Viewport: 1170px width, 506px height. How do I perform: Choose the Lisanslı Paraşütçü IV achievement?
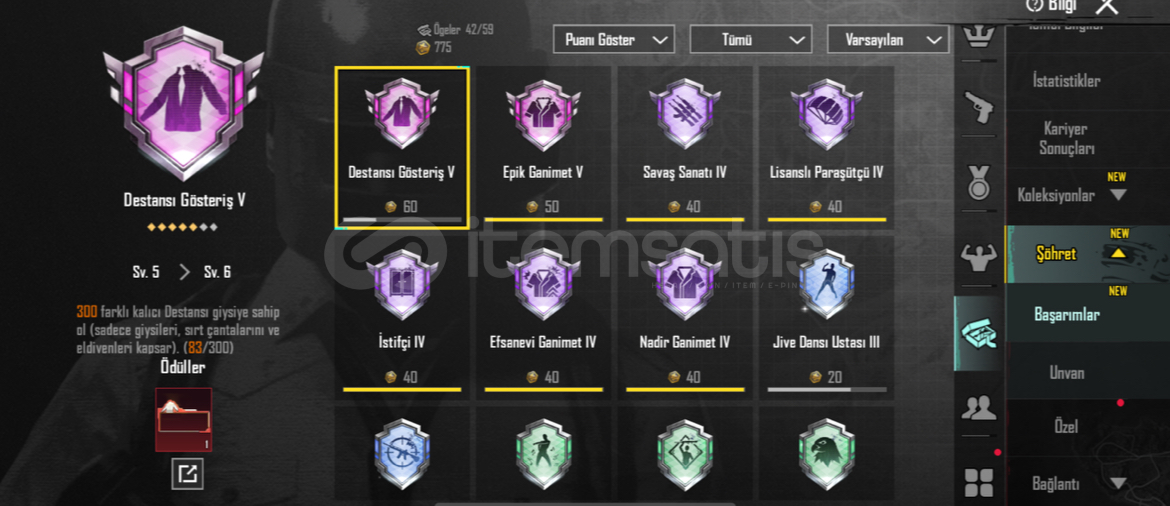827,148
